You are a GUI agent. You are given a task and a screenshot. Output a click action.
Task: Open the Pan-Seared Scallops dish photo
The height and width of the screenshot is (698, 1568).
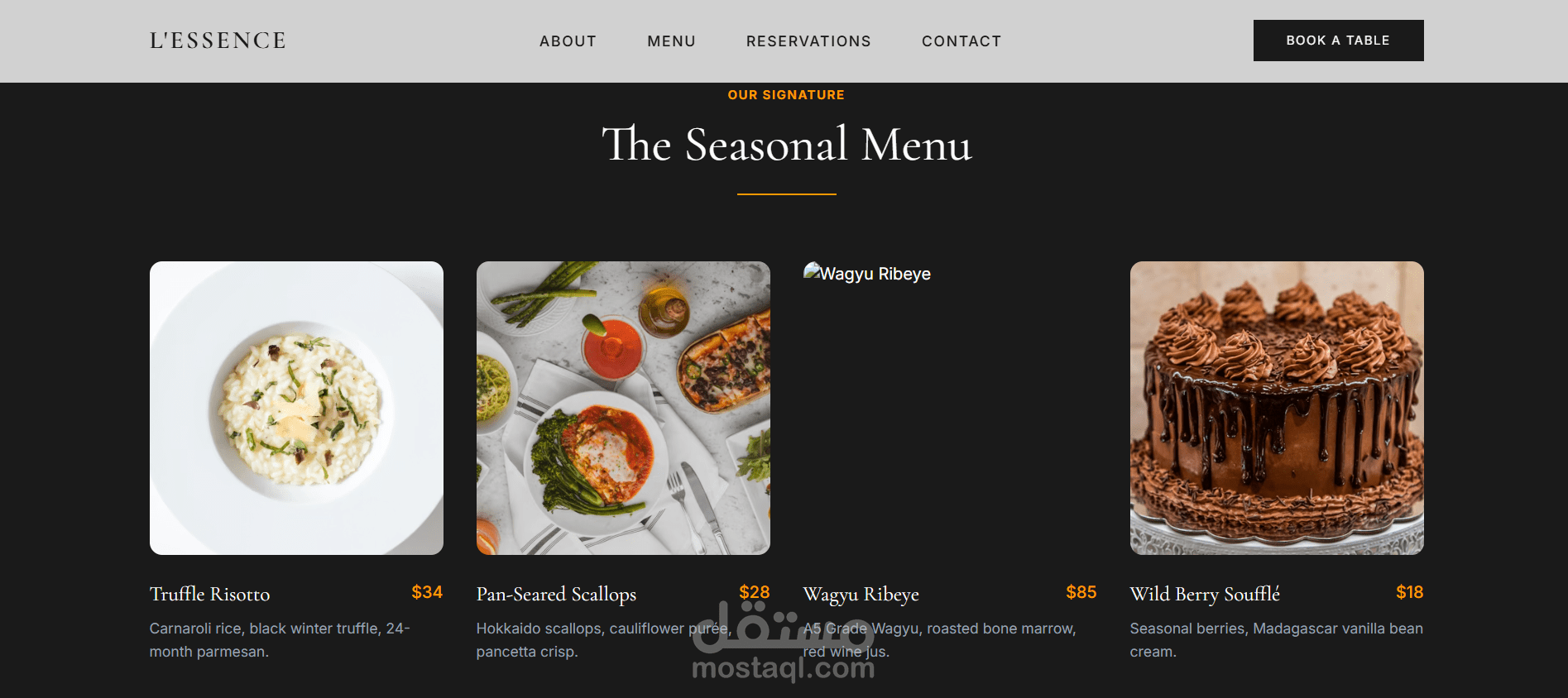(623, 408)
